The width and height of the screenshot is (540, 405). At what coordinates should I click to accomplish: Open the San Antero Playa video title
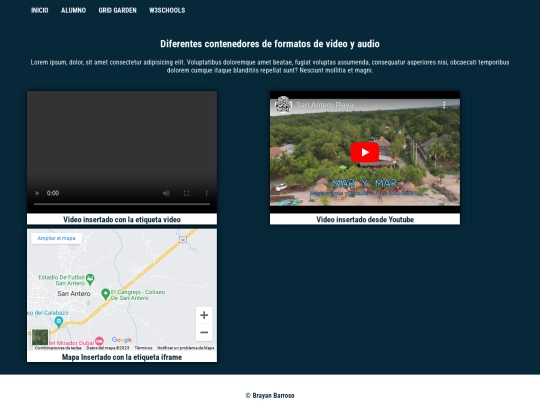(324, 105)
